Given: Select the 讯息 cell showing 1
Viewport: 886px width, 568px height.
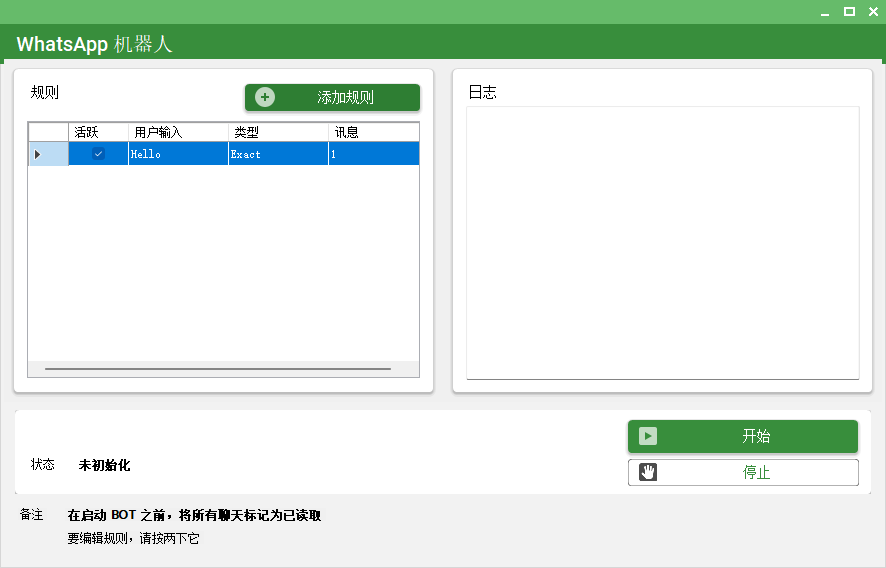Looking at the screenshot, I should pyautogui.click(x=373, y=154).
